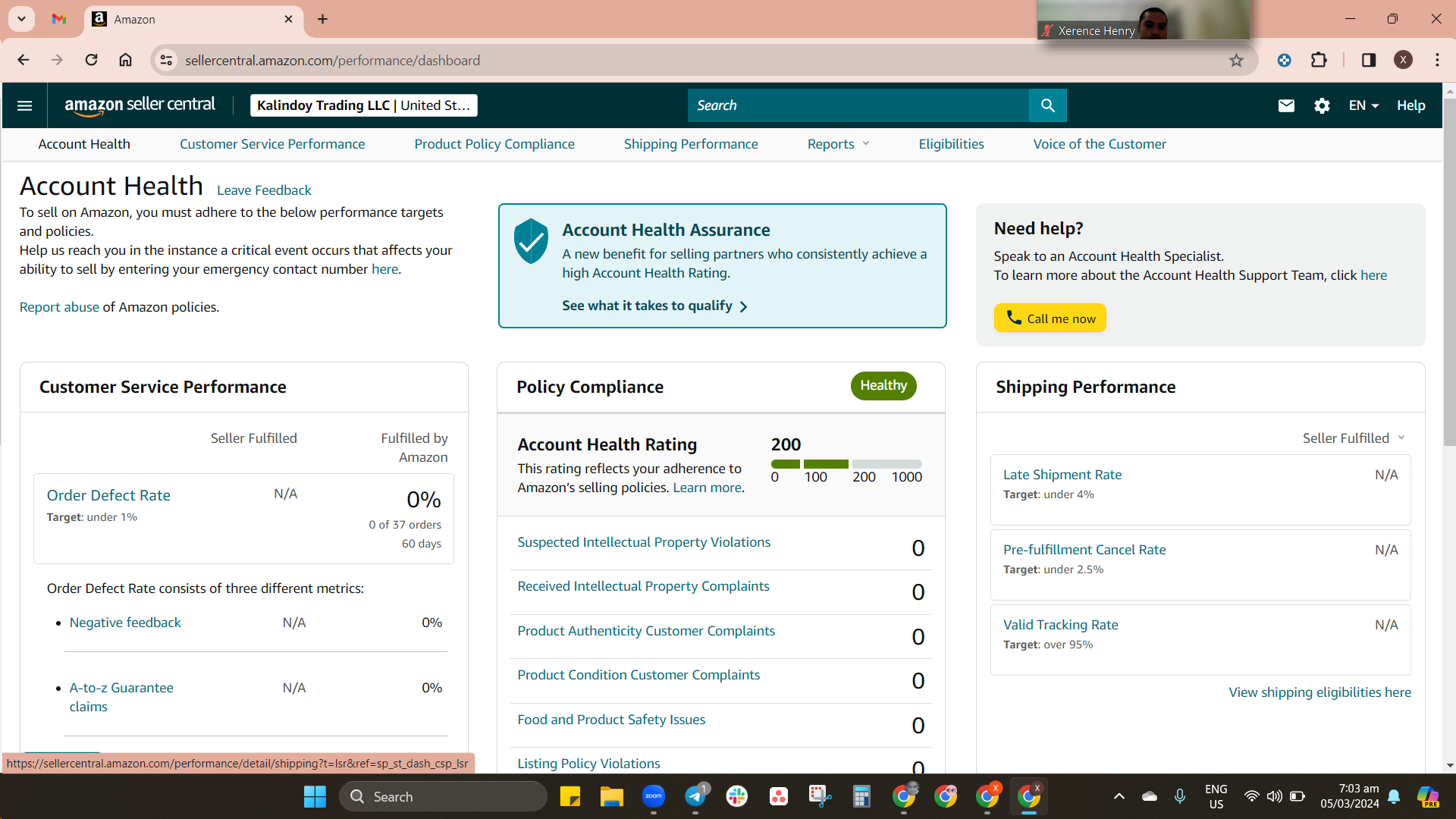Open the Eligibilities tab

point(951,144)
